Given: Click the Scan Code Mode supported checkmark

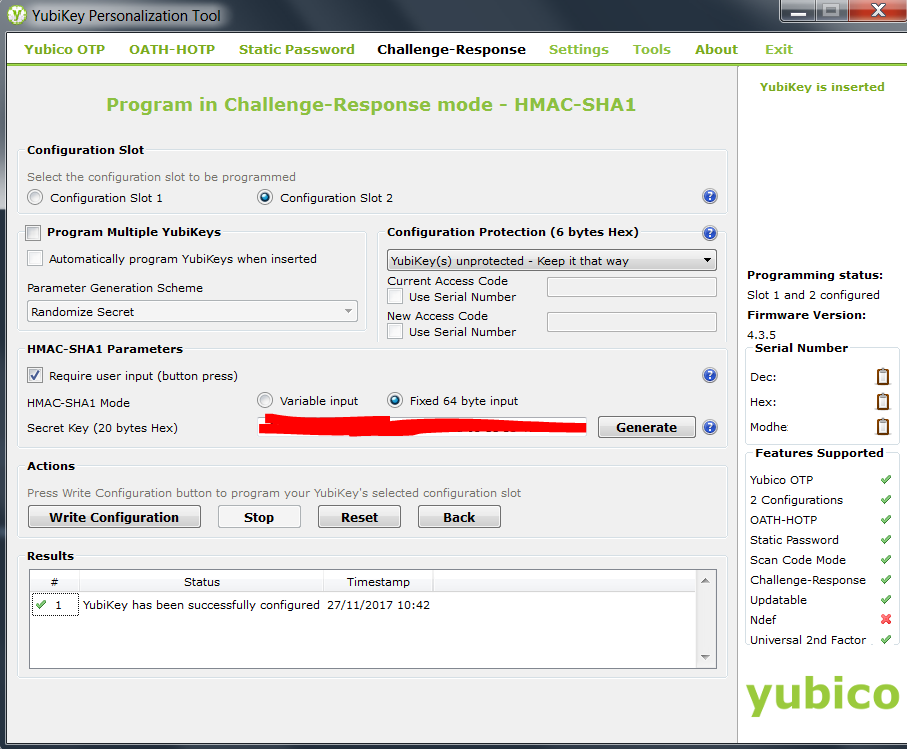Looking at the screenshot, I should point(886,560).
